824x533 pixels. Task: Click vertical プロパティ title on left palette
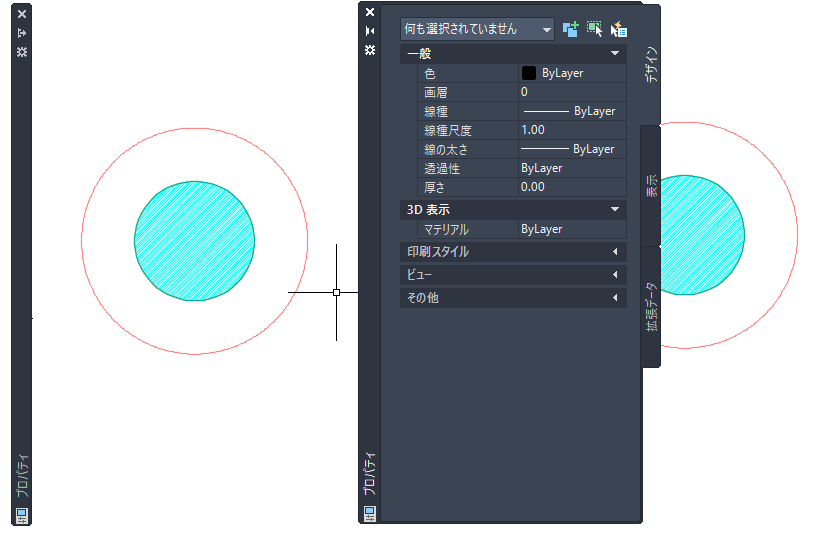[x=22, y=476]
